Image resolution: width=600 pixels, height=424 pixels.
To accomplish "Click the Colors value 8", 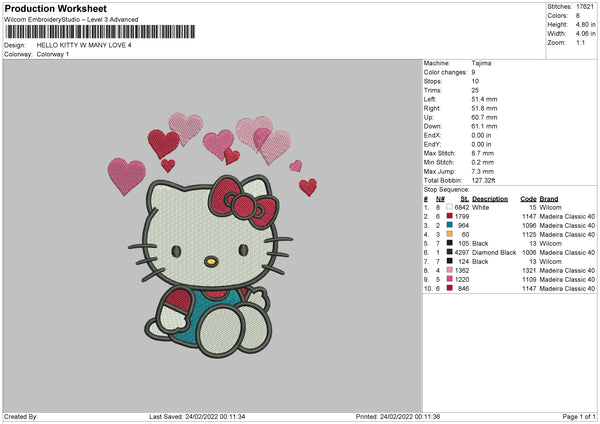I will pyautogui.click(x=578, y=16).
